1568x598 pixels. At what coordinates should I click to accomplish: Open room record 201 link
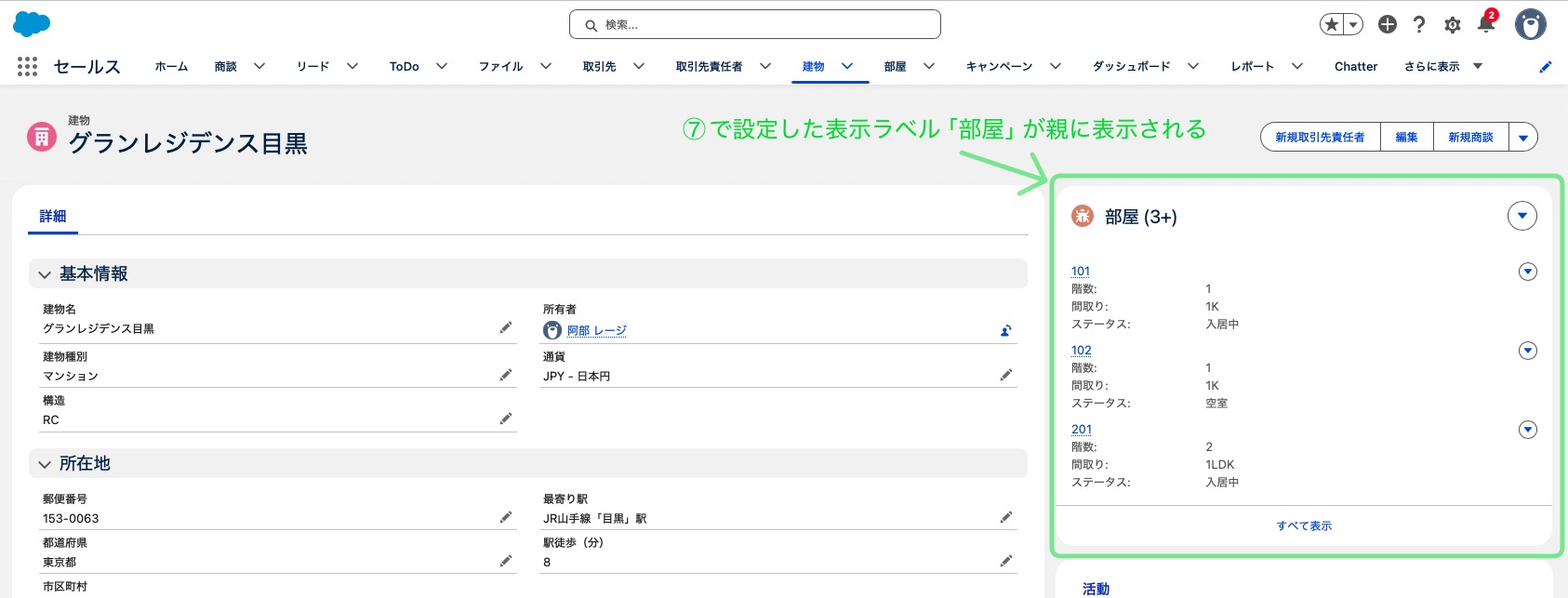(x=1082, y=429)
